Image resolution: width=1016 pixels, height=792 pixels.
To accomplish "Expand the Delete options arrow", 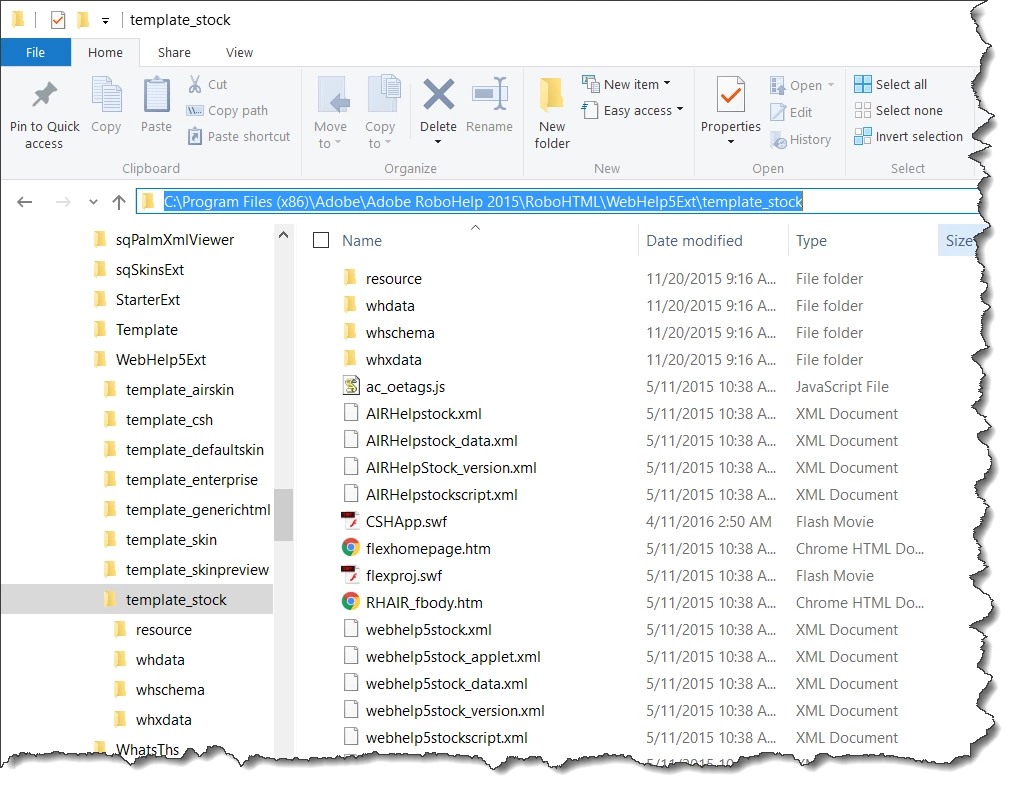I will coord(438,142).
